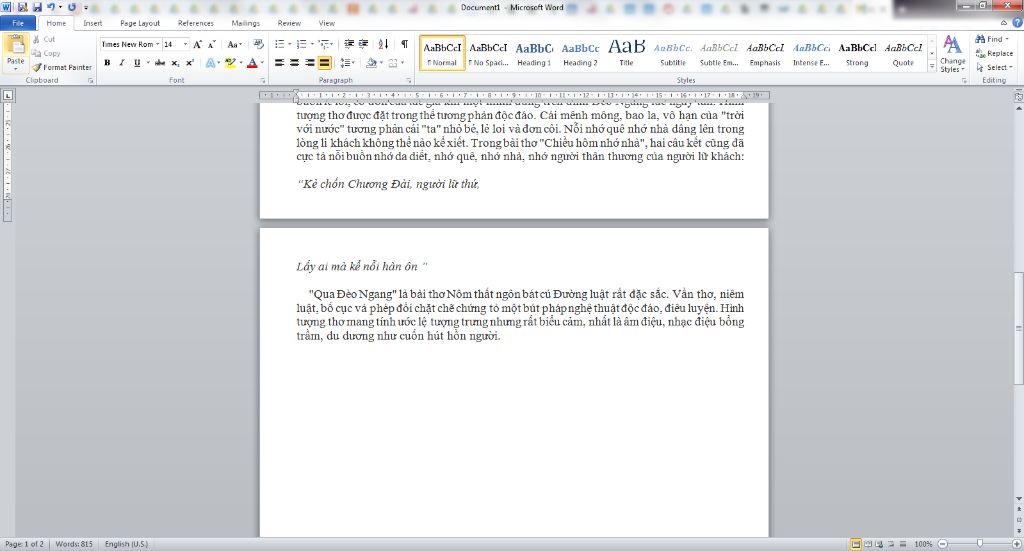Open Change Styles menu

point(952,54)
